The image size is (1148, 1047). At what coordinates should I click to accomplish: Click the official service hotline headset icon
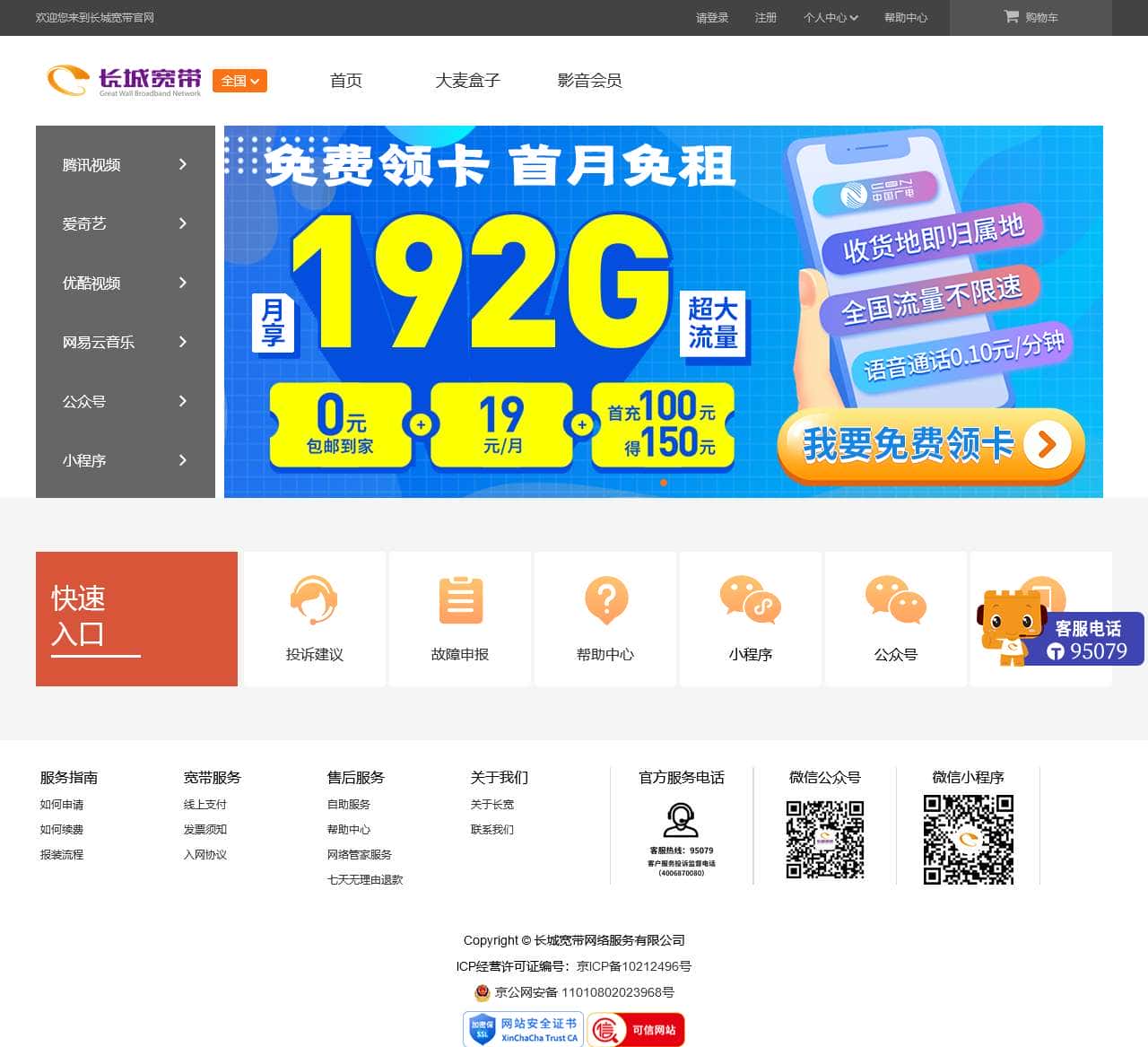click(x=681, y=821)
